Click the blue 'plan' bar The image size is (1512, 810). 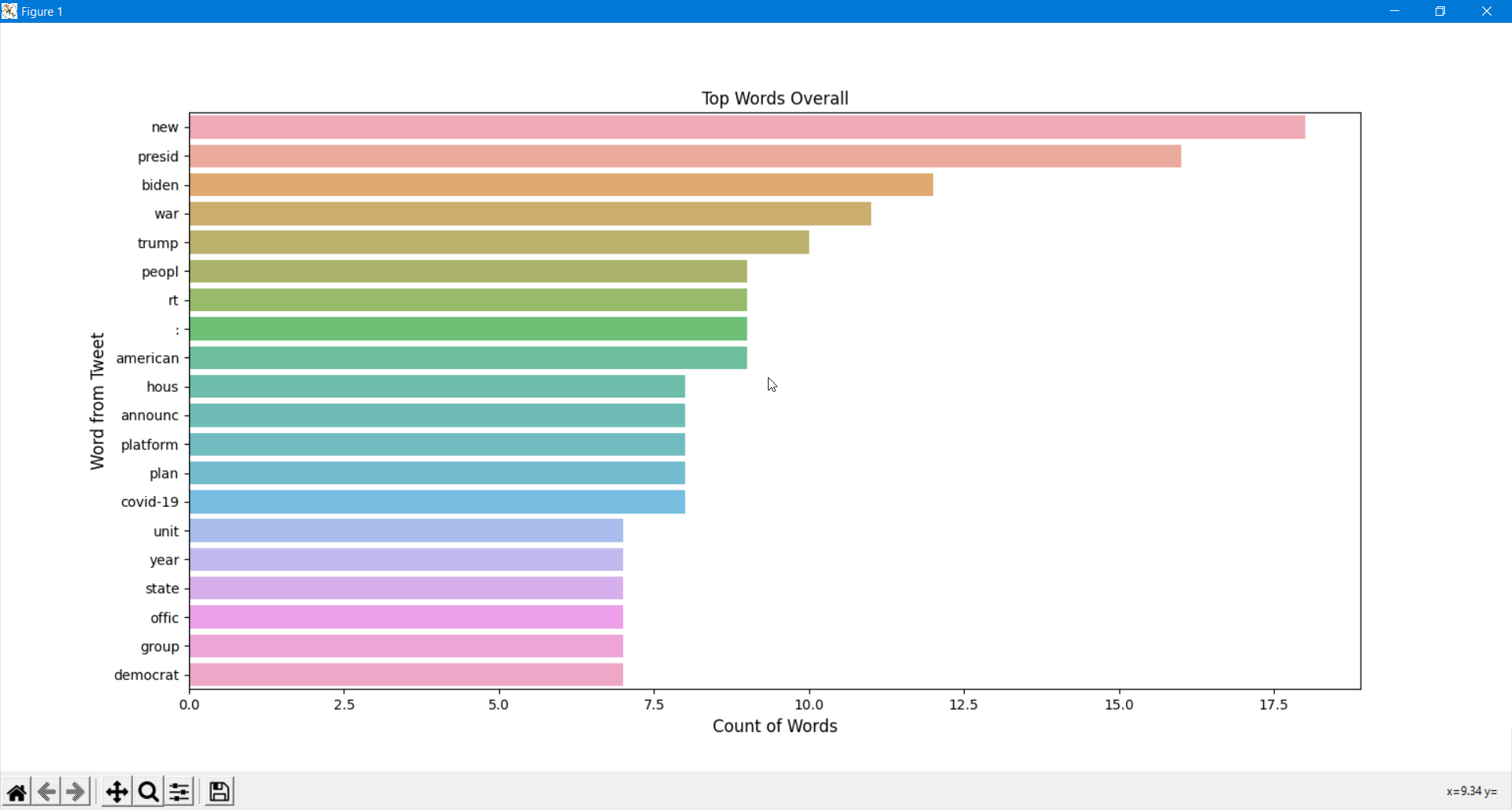(437, 473)
